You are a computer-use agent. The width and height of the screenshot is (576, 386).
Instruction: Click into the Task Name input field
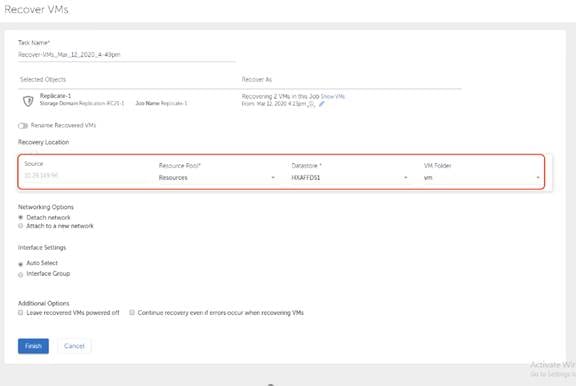pos(127,55)
